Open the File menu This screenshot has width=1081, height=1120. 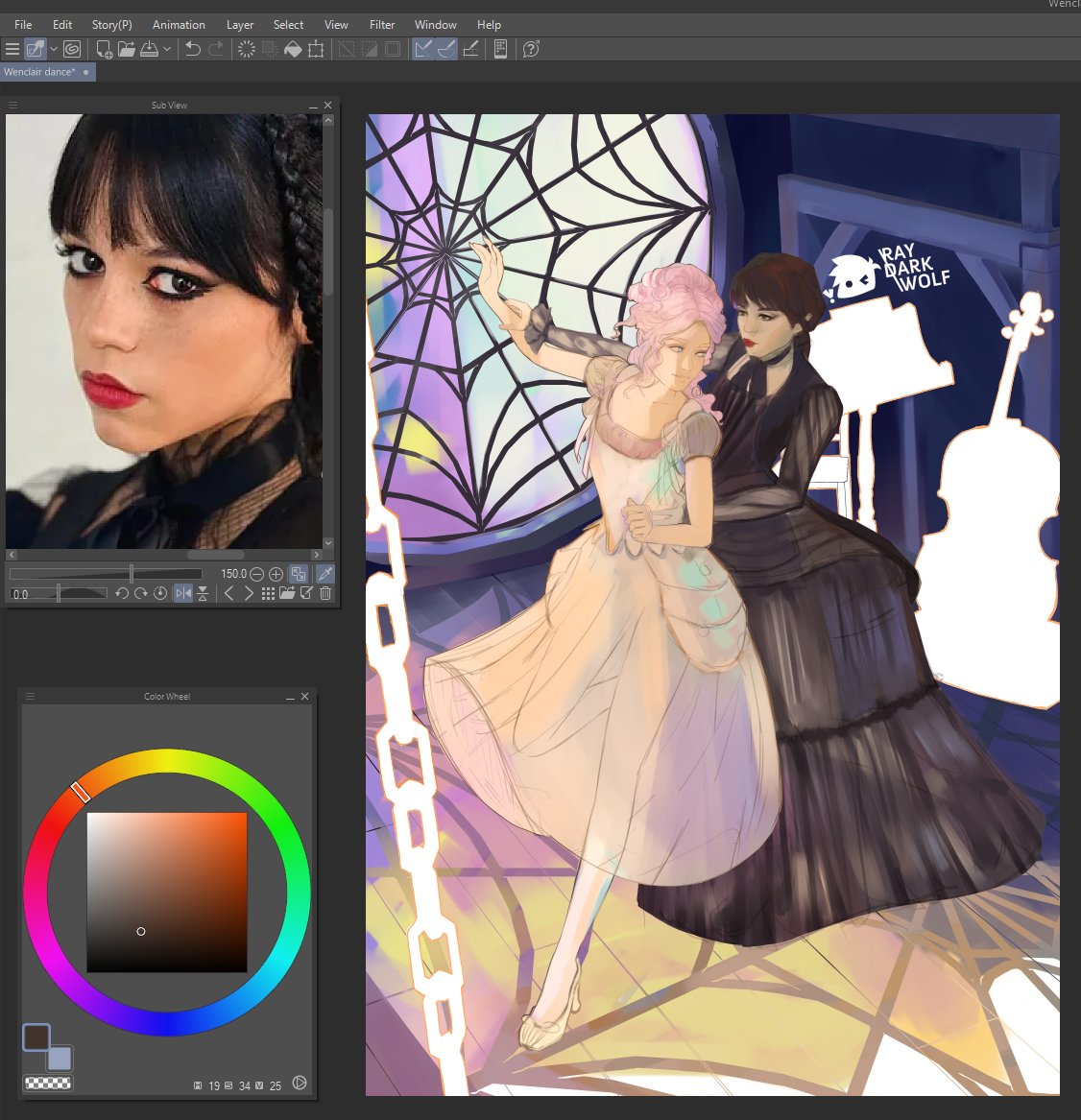pyautogui.click(x=23, y=24)
